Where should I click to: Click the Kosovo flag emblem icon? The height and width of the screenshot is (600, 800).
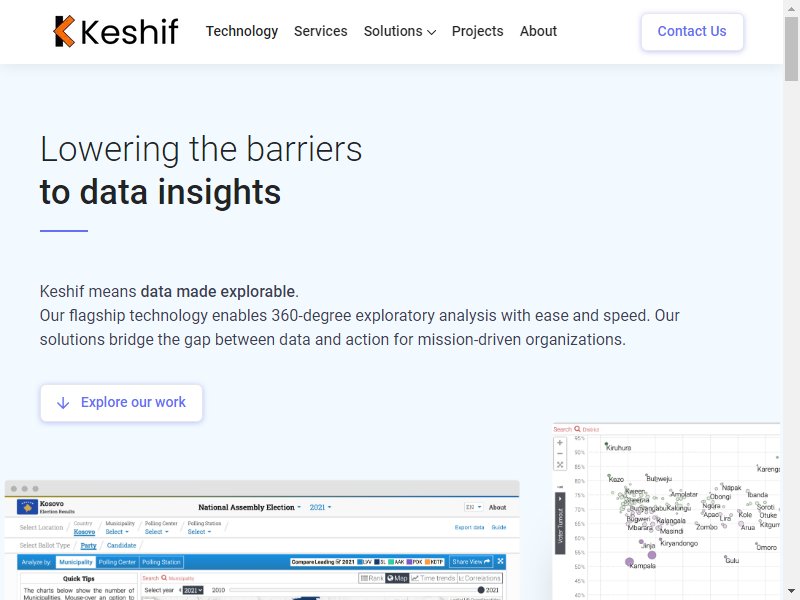[27, 507]
